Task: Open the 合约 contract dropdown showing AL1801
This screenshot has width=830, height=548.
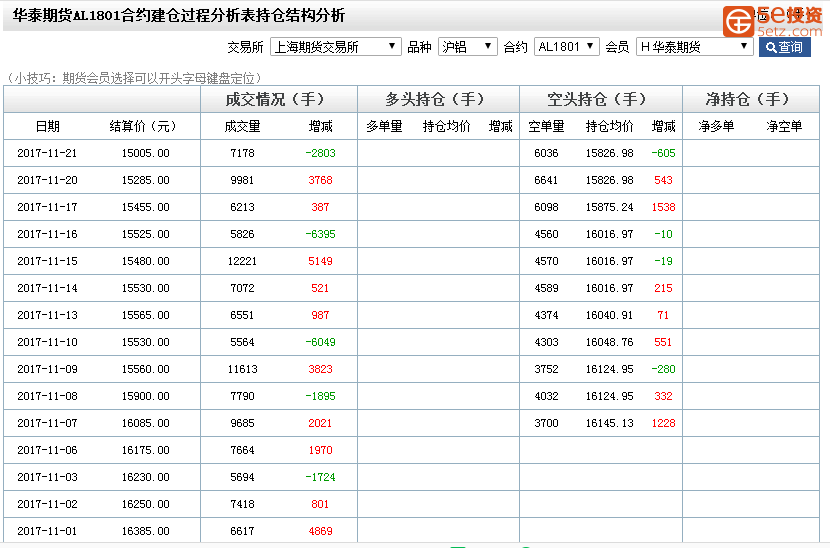Action: 566,47
